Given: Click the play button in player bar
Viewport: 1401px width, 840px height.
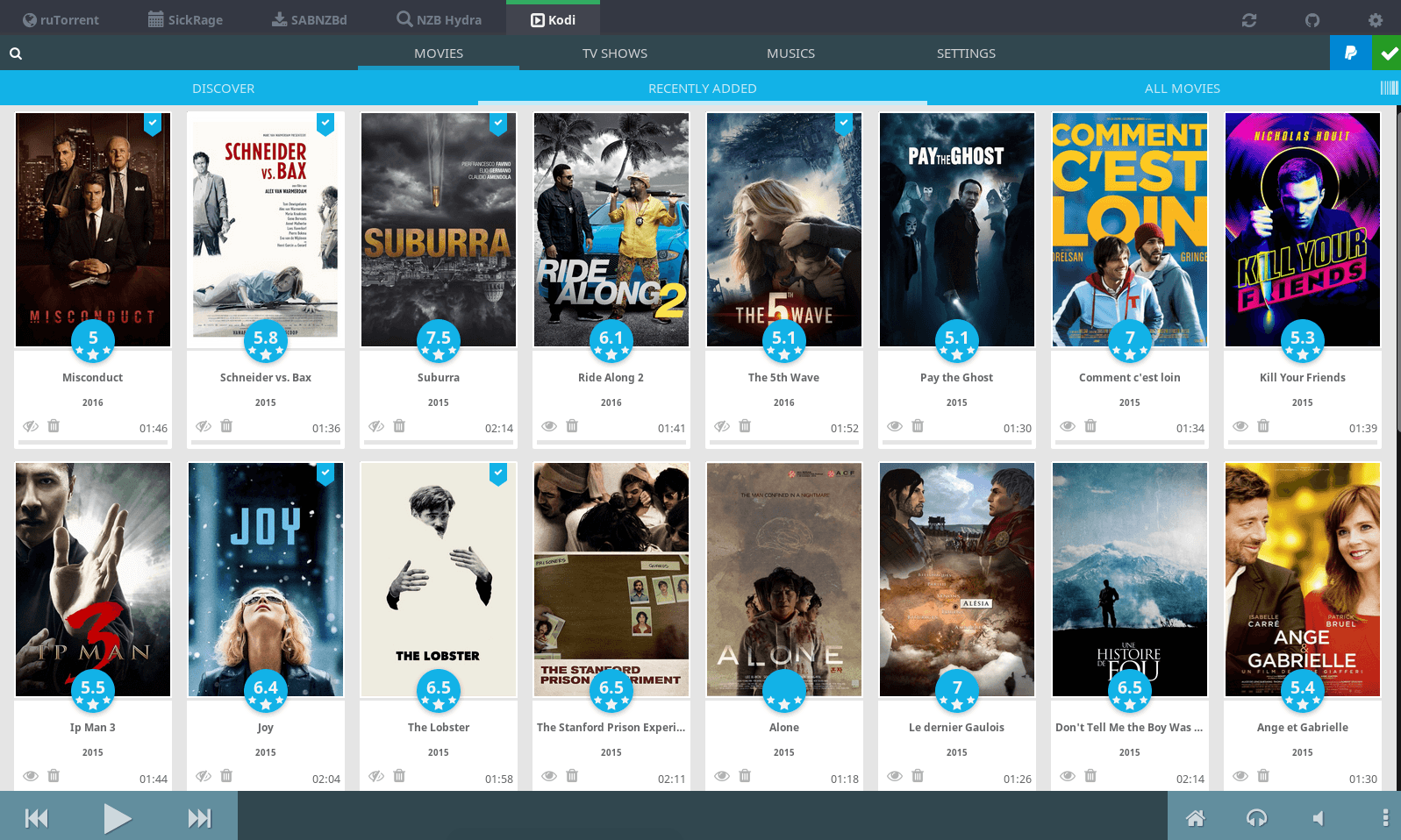Looking at the screenshot, I should click(118, 818).
